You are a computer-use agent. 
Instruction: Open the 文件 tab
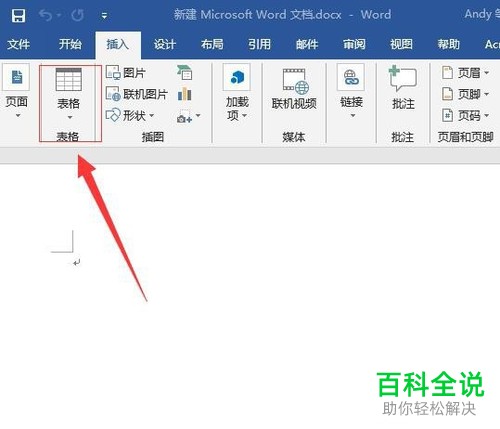(19, 44)
